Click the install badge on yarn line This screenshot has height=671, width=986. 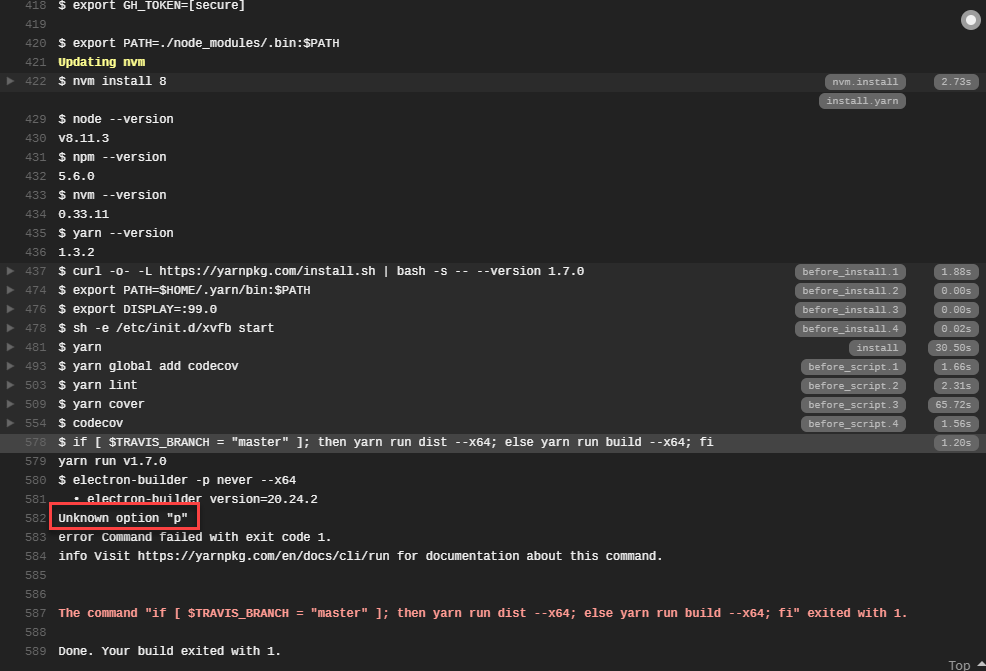coord(877,348)
